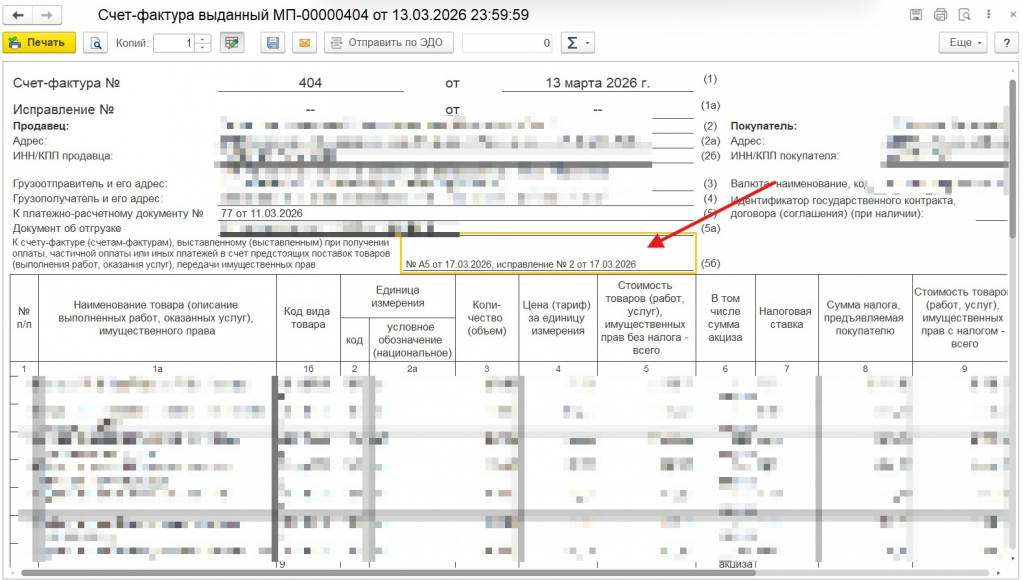Screen dimensions: 1023x580
Task: Go forward with the right arrow button
Action: pyautogui.click(x=47, y=14)
